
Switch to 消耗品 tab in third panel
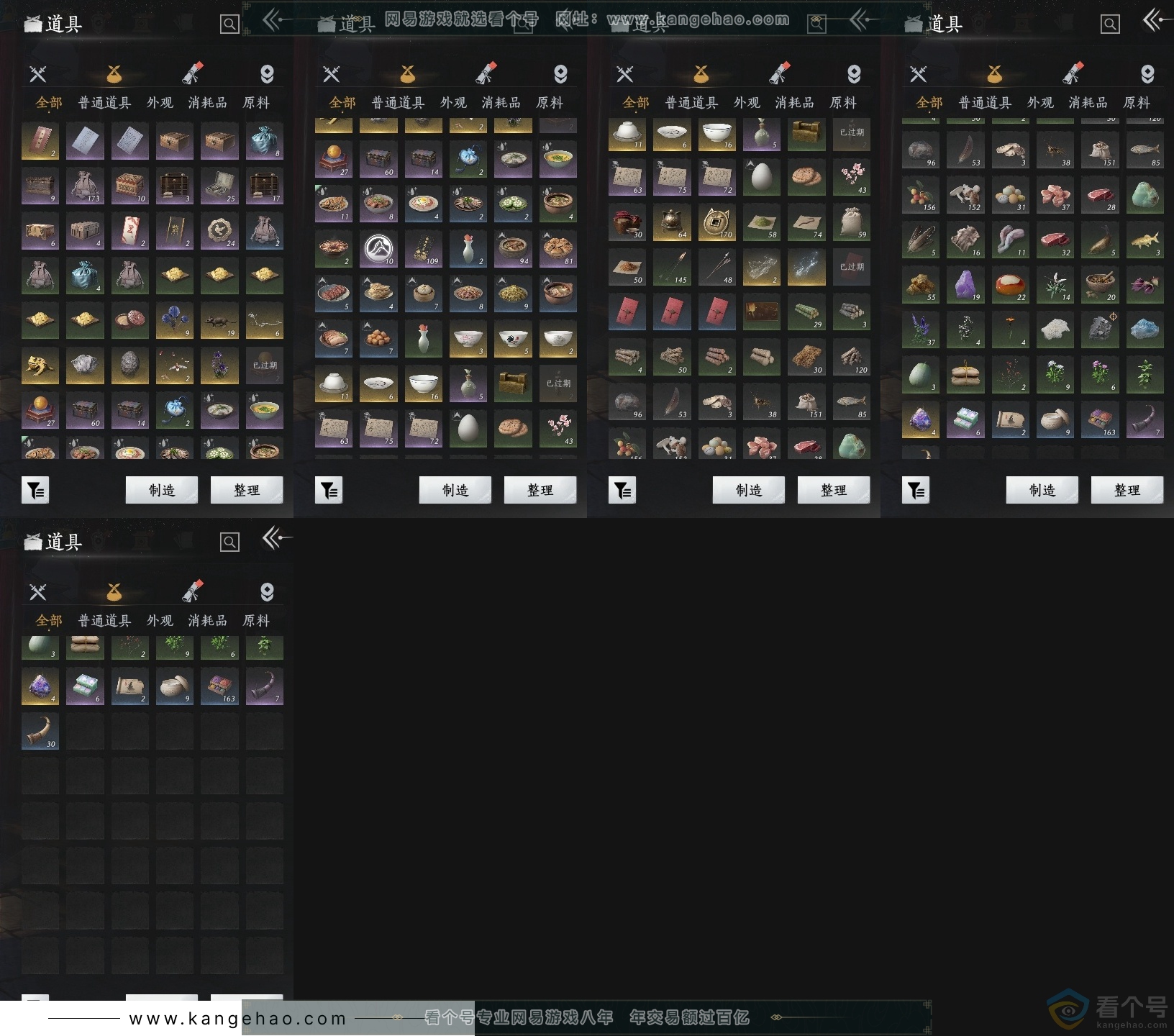[x=795, y=103]
